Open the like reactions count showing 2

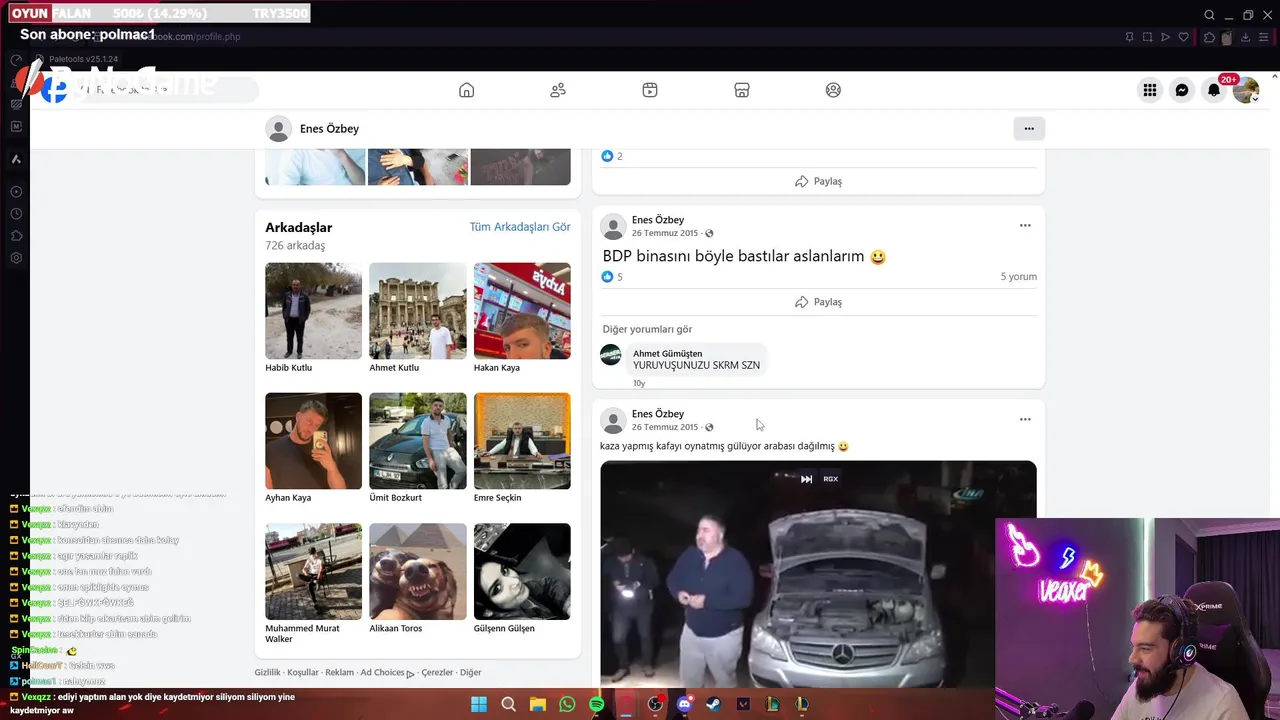pyautogui.click(x=612, y=156)
